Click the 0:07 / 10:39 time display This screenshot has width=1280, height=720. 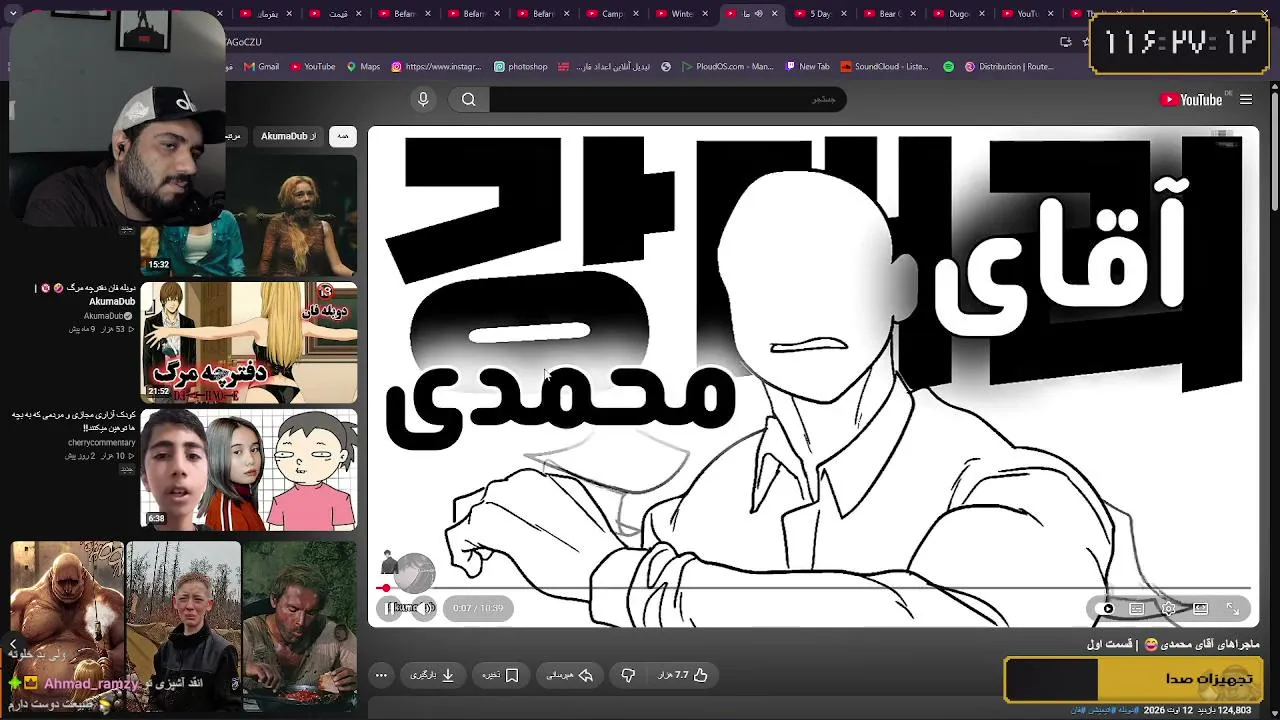(x=478, y=608)
